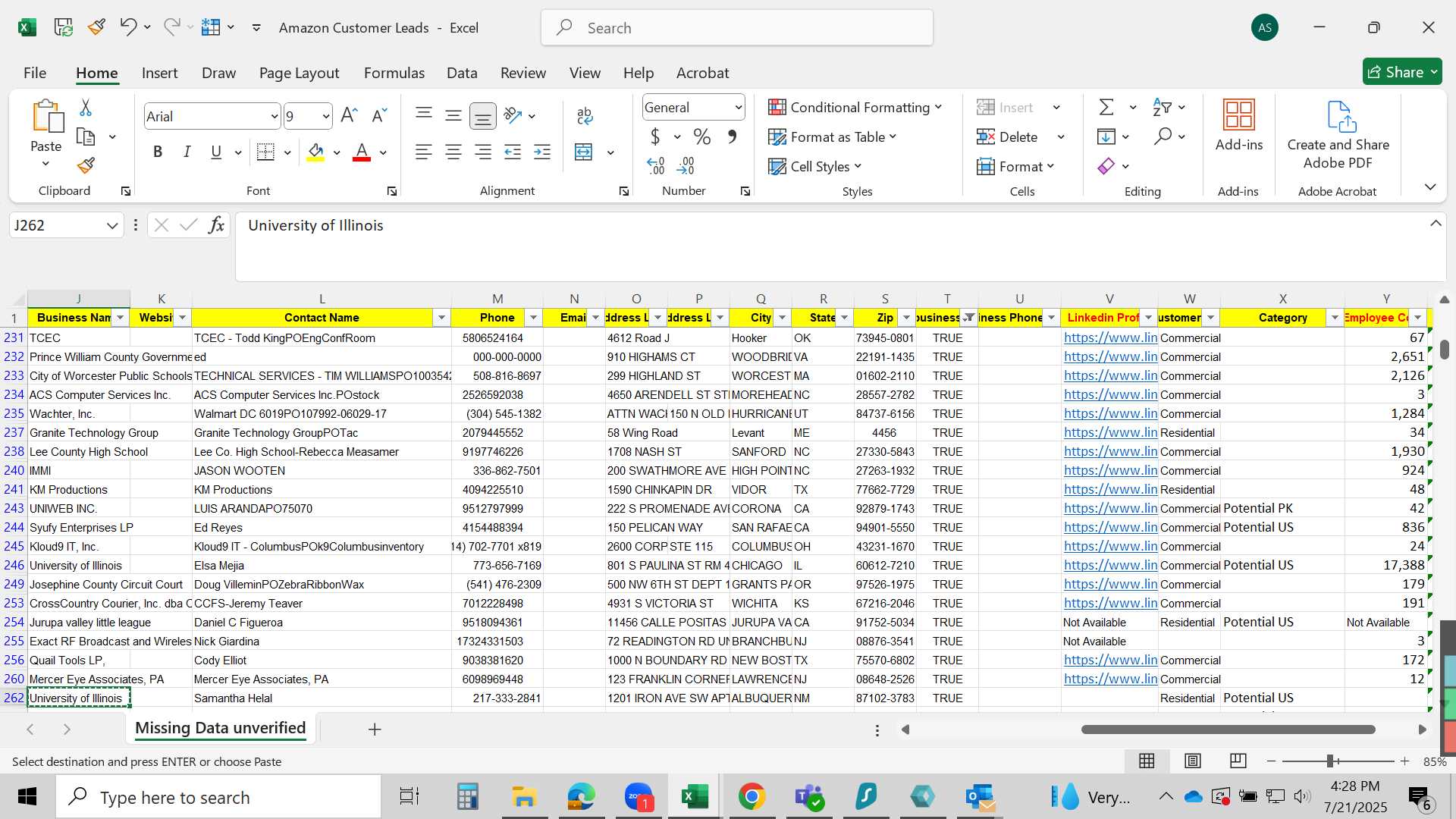The height and width of the screenshot is (819, 1456).
Task: Open the Add-ins icon
Action: coord(1239,126)
